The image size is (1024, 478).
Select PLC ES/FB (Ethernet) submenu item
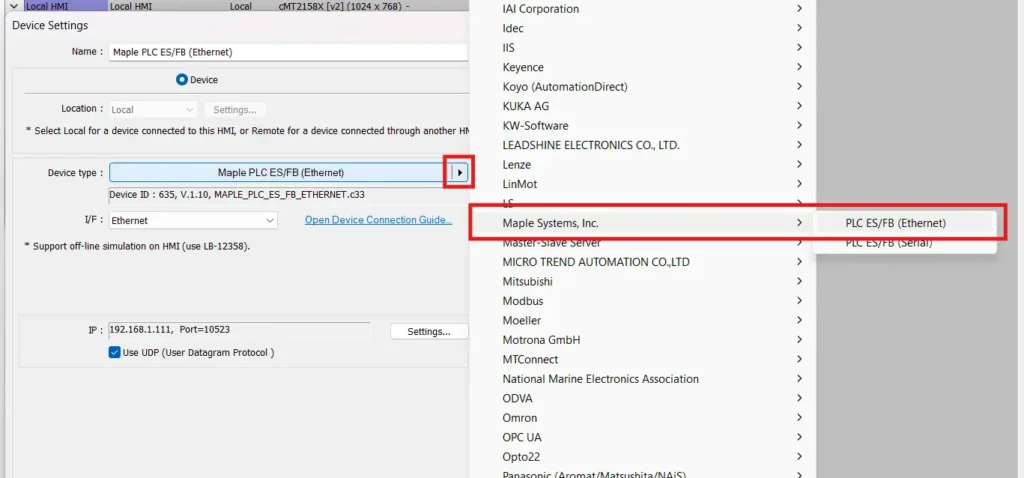904,223
